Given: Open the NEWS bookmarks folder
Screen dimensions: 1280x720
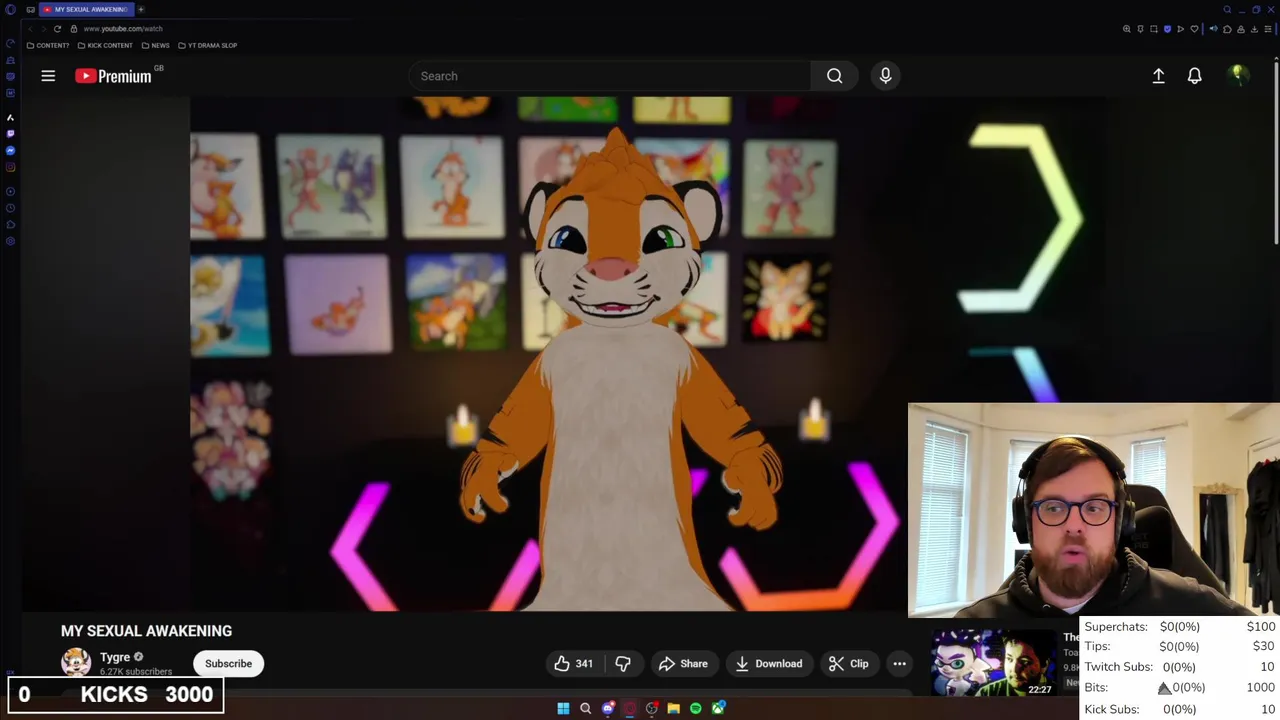Looking at the screenshot, I should 156,45.
